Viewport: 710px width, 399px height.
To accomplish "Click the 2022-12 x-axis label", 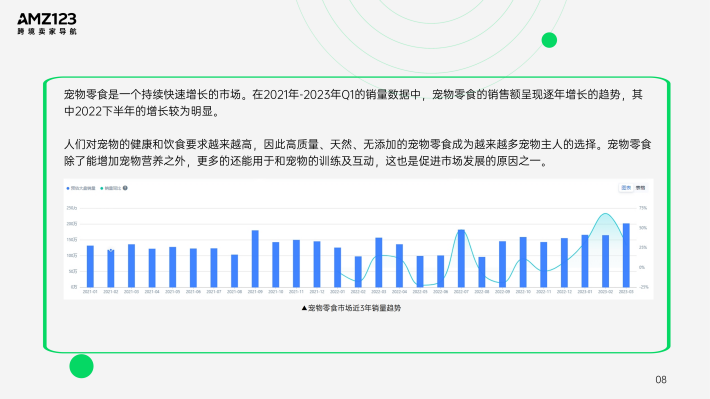I will click(564, 292).
